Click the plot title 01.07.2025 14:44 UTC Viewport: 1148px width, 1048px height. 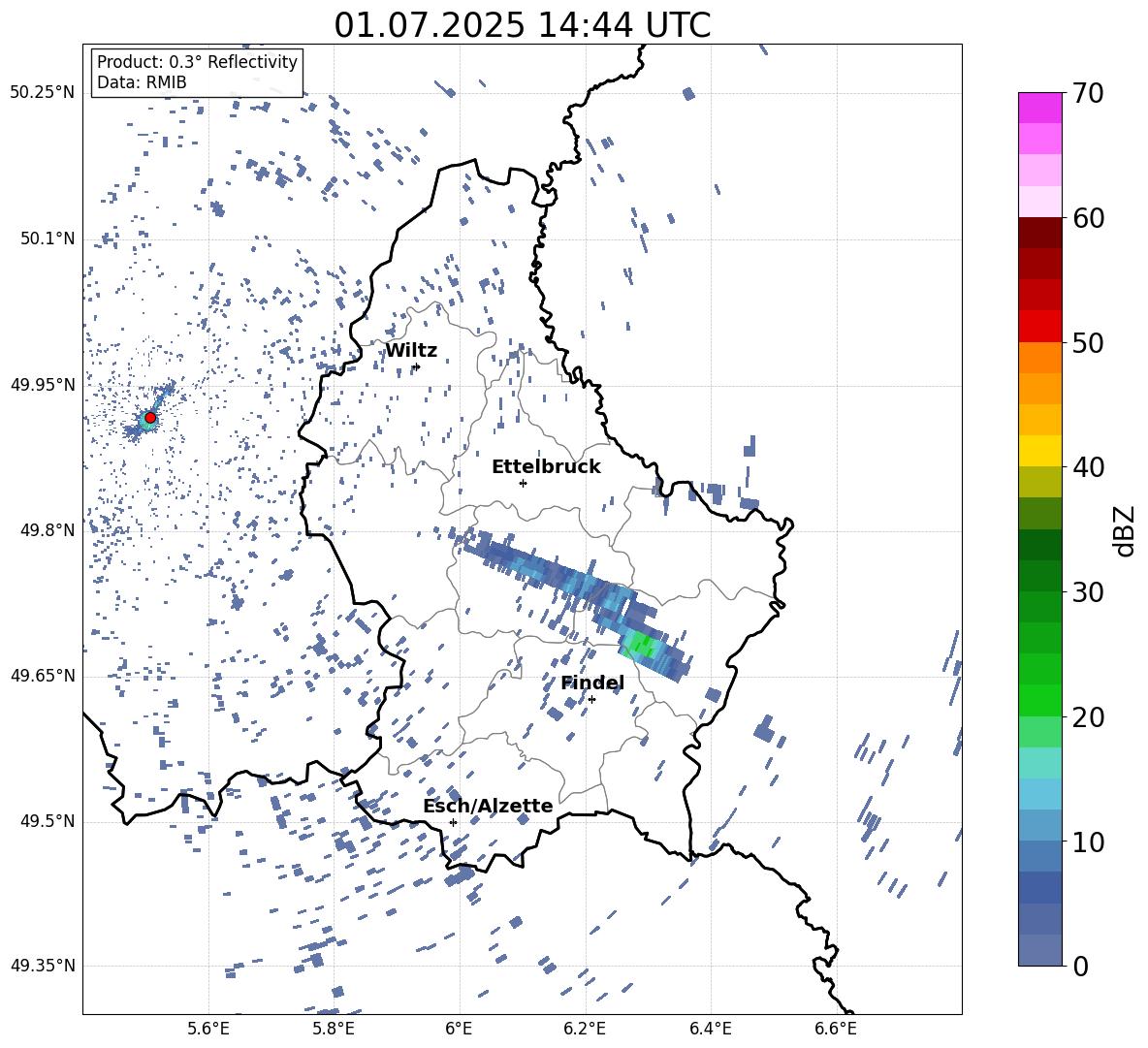(x=522, y=25)
